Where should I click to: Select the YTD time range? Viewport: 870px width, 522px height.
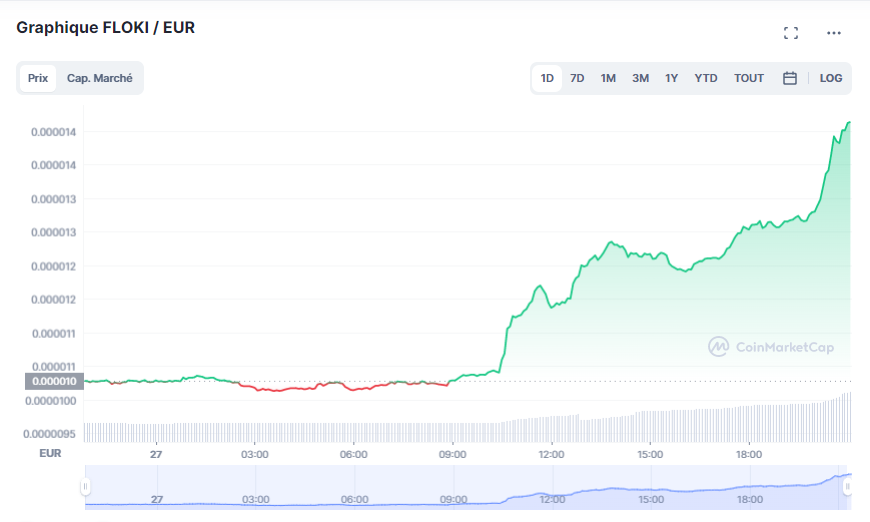tap(706, 78)
